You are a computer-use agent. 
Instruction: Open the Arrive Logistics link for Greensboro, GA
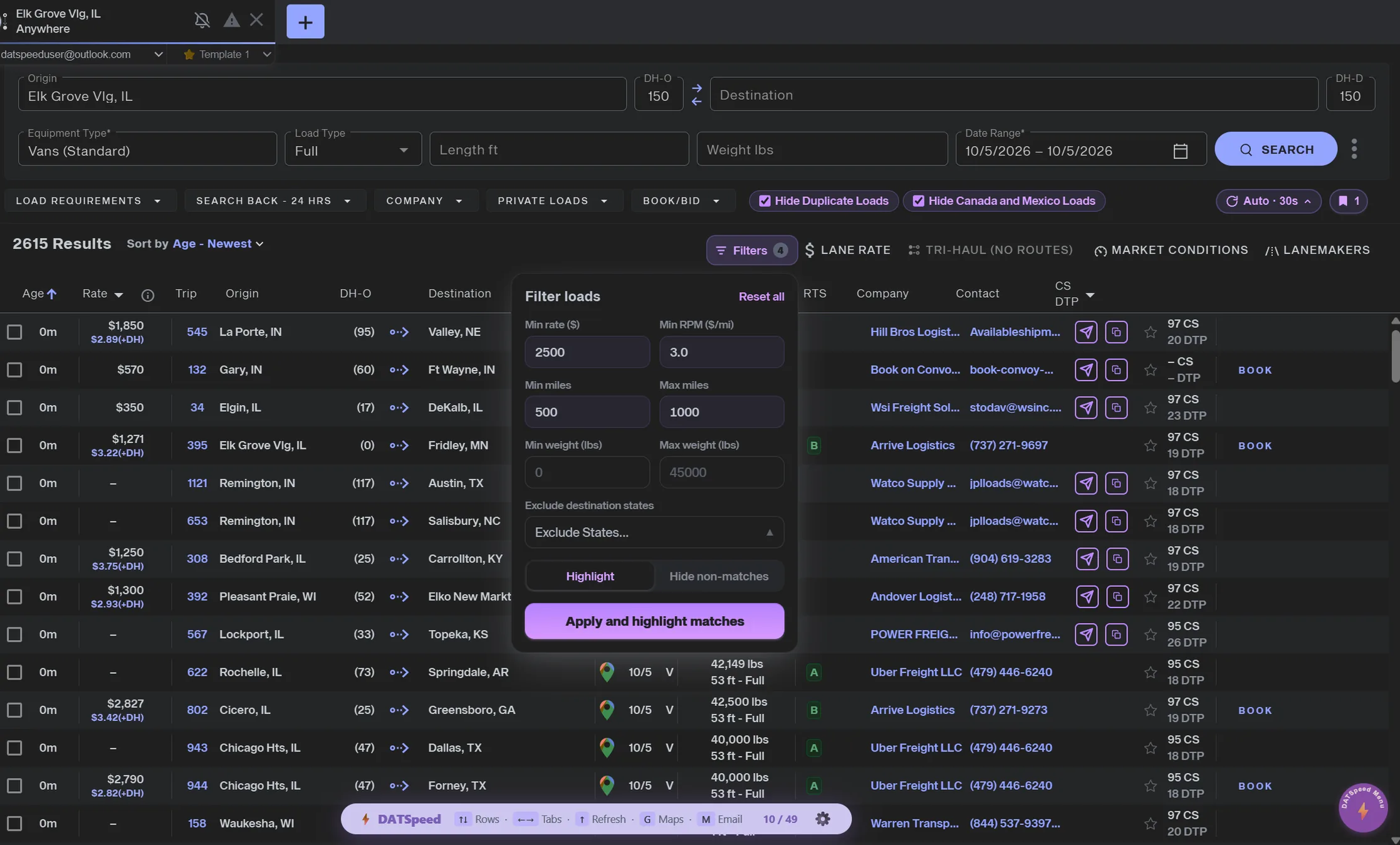(912, 710)
